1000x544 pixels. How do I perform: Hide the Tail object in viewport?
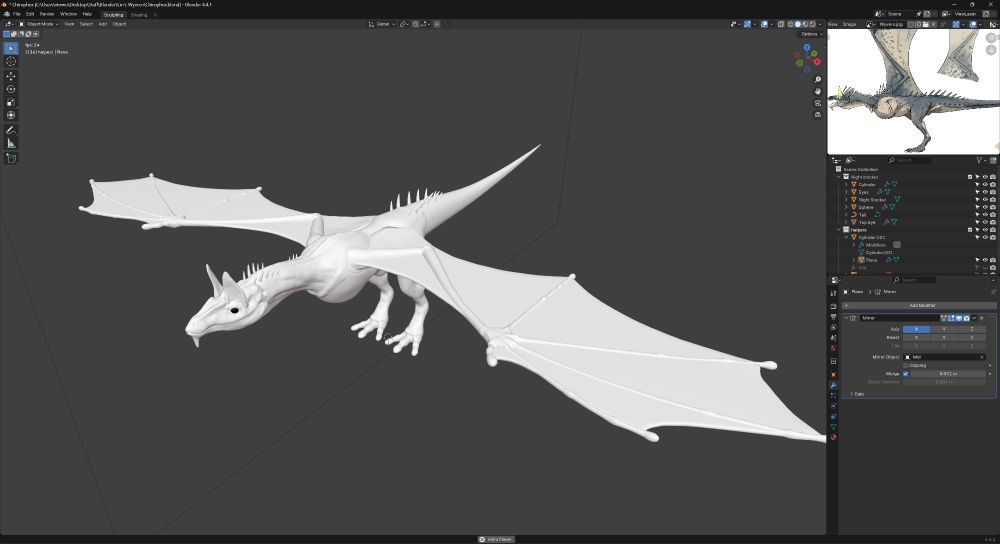pyautogui.click(x=985, y=215)
